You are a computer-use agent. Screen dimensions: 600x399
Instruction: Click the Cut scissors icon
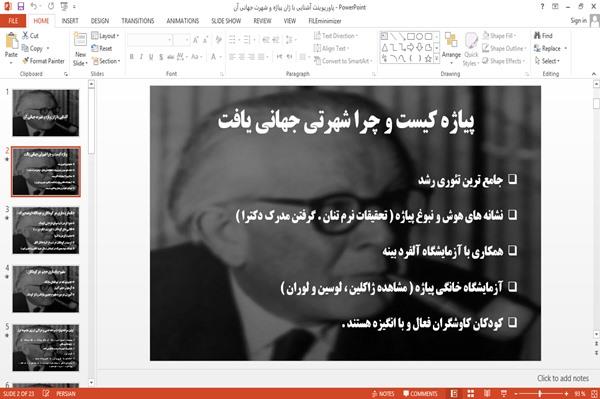pyautogui.click(x=25, y=36)
